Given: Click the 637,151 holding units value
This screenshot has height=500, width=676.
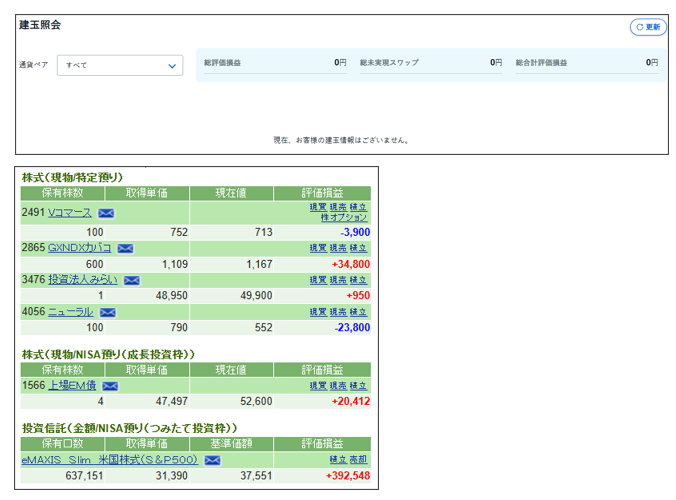Looking at the screenshot, I should point(84,476).
